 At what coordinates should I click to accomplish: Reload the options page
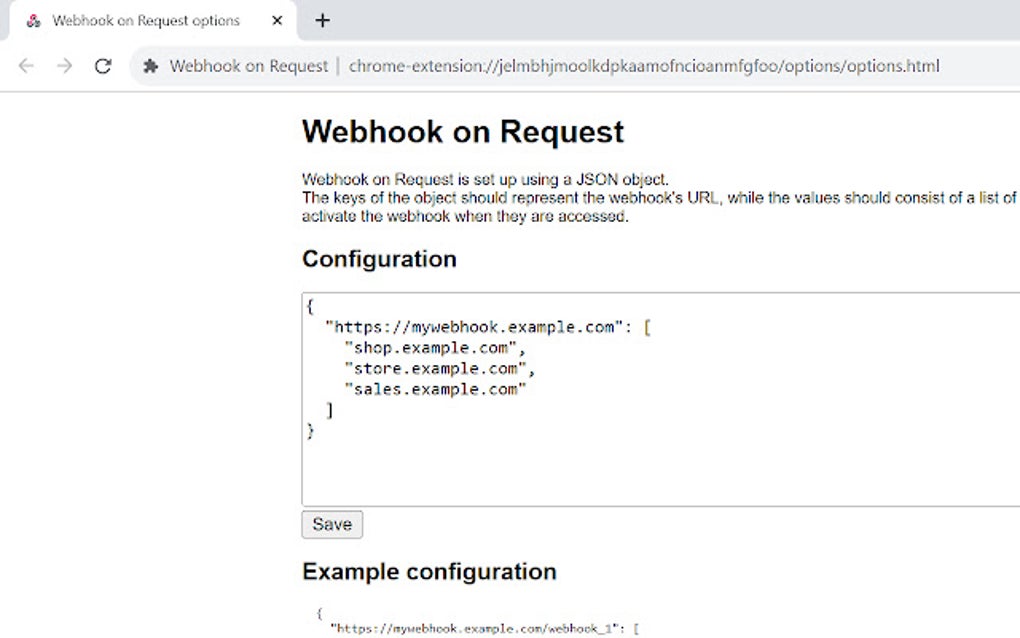pyautogui.click(x=103, y=66)
